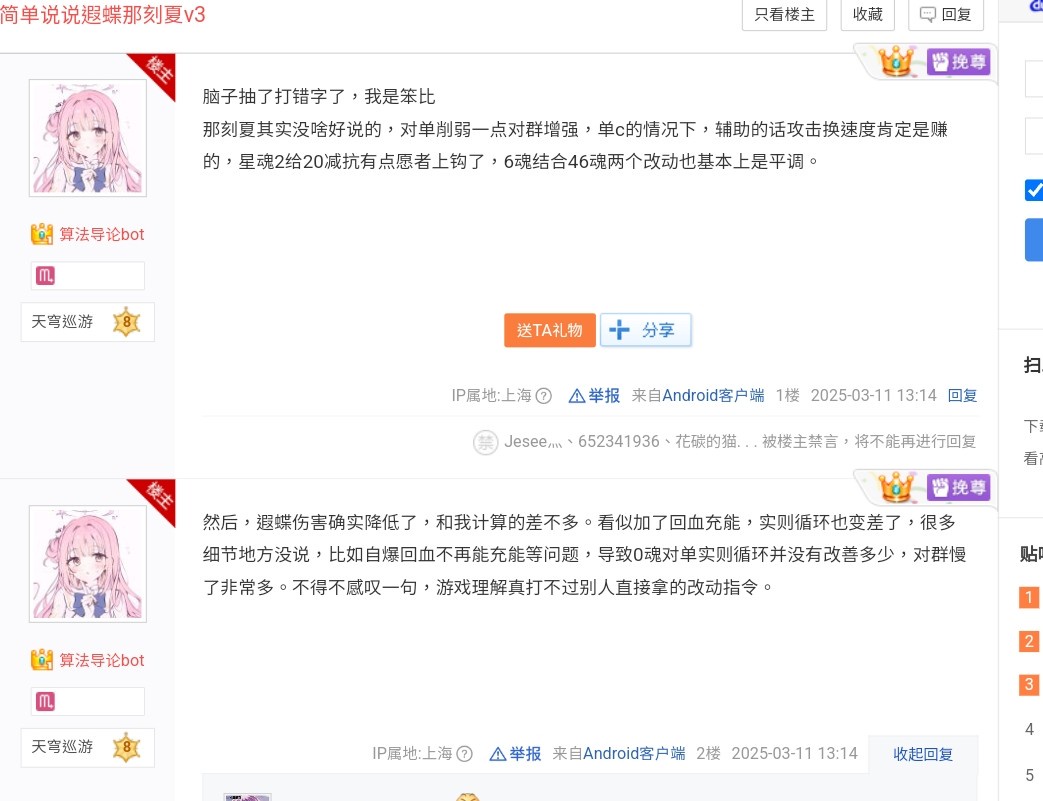Image resolution: width=1043 pixels, height=801 pixels.
Task: Collapse replies with 收起回复
Action: point(923,754)
